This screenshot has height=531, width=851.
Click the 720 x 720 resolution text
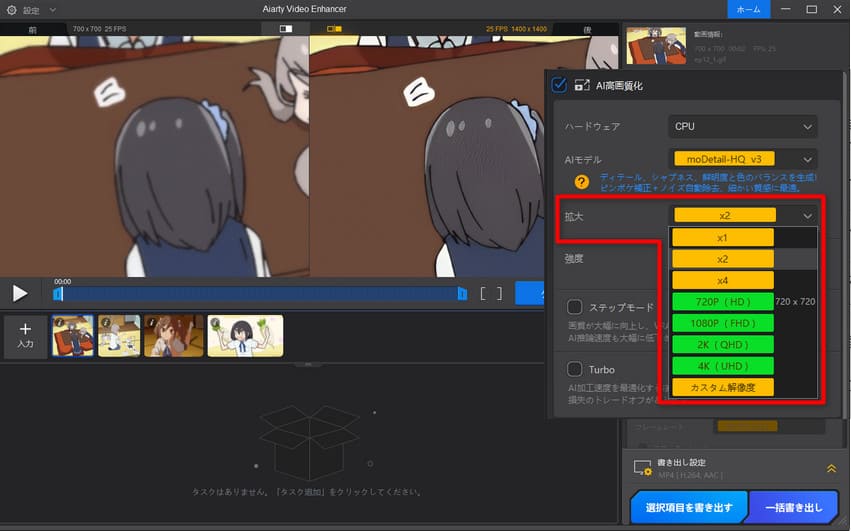click(x=795, y=302)
